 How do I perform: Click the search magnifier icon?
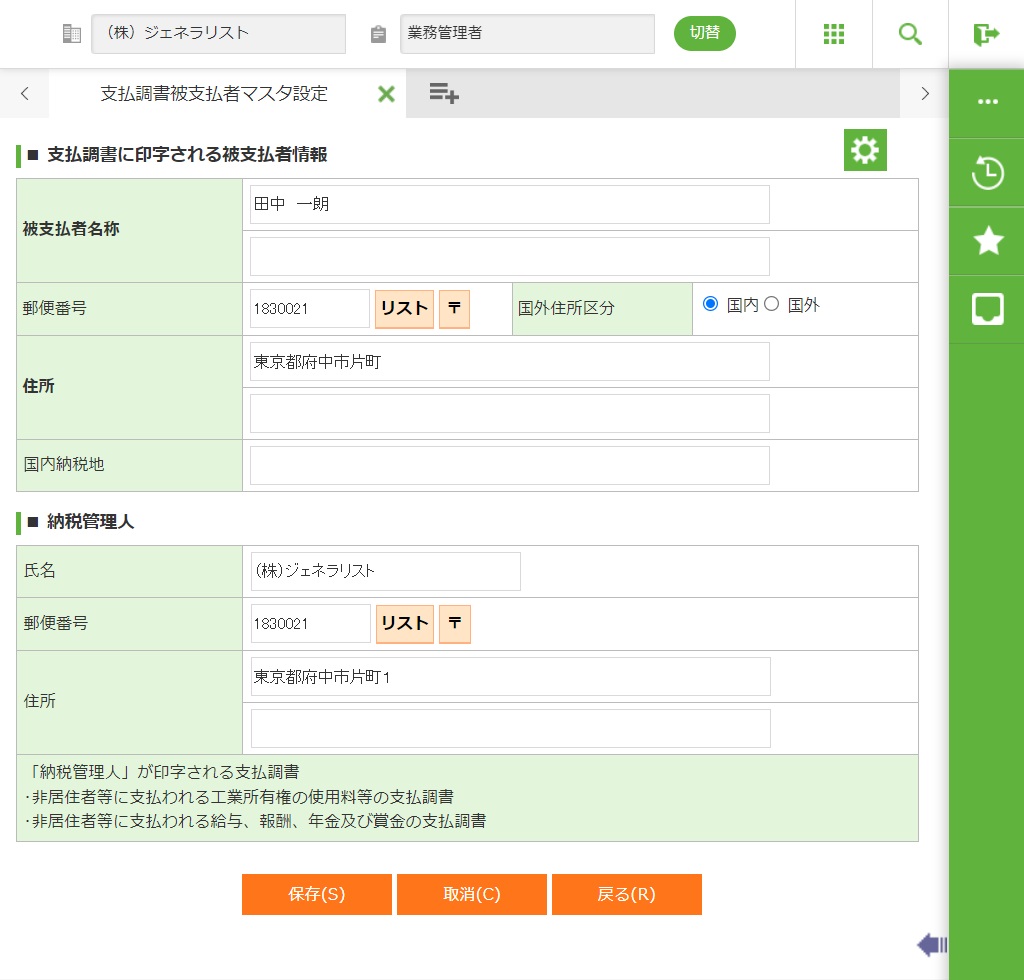[910, 34]
